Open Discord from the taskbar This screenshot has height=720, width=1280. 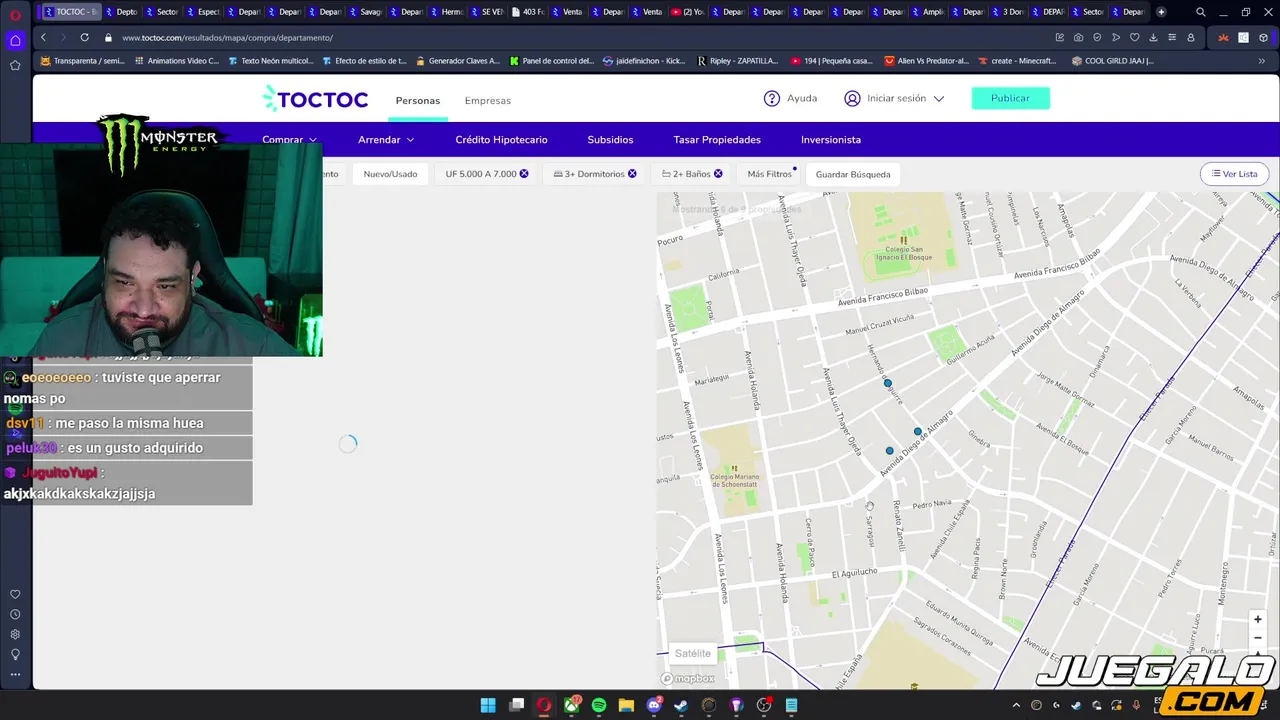(654, 705)
